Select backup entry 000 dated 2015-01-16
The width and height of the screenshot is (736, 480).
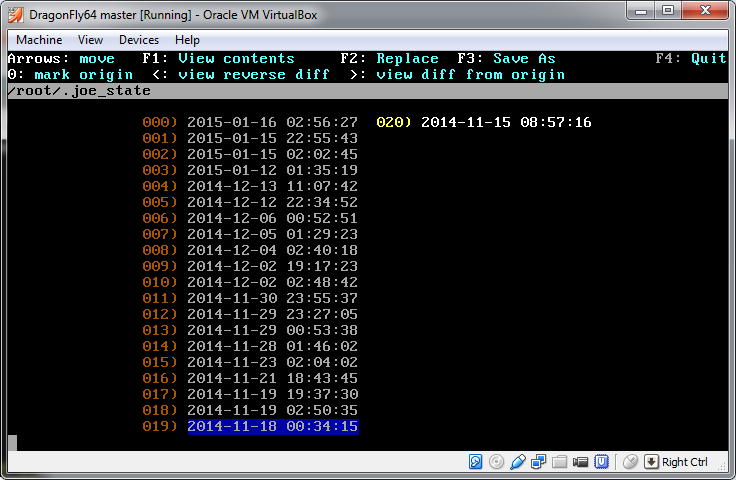(272, 122)
